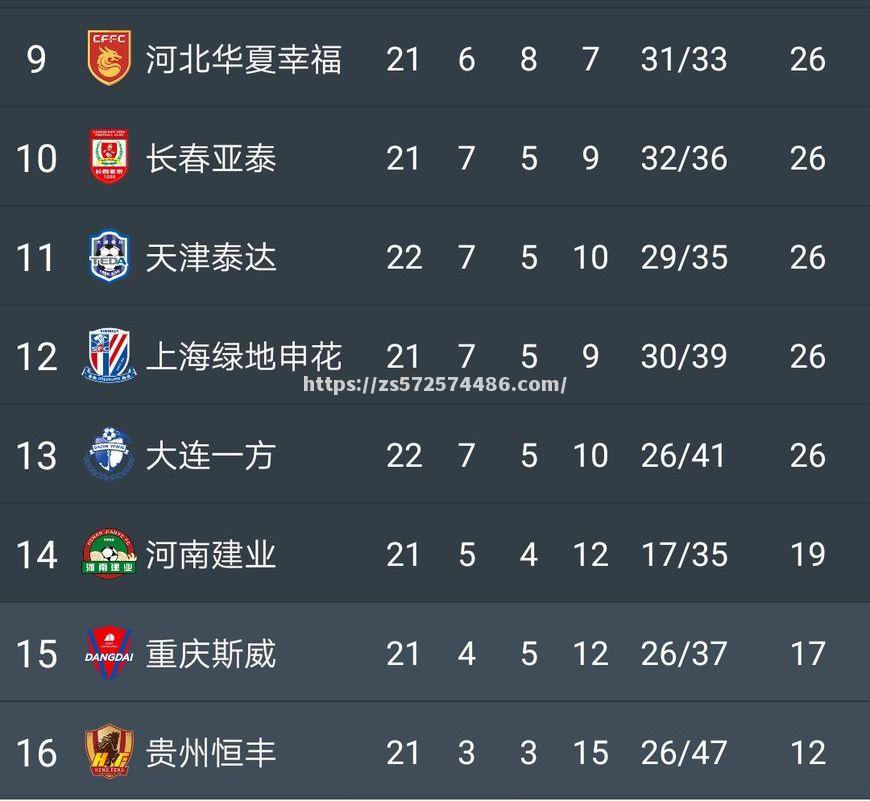Open the 河南建业 team page
The width and height of the screenshot is (870, 801).
click(211, 554)
